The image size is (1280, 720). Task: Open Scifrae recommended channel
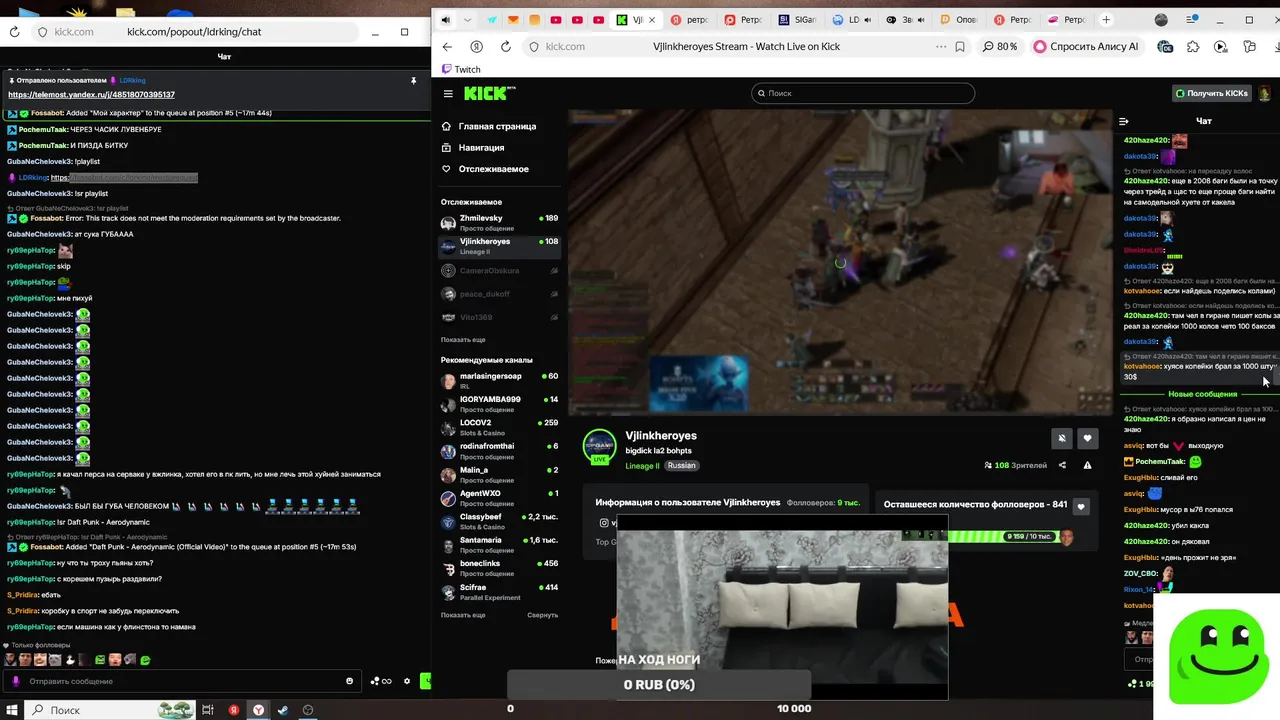tap(499, 591)
